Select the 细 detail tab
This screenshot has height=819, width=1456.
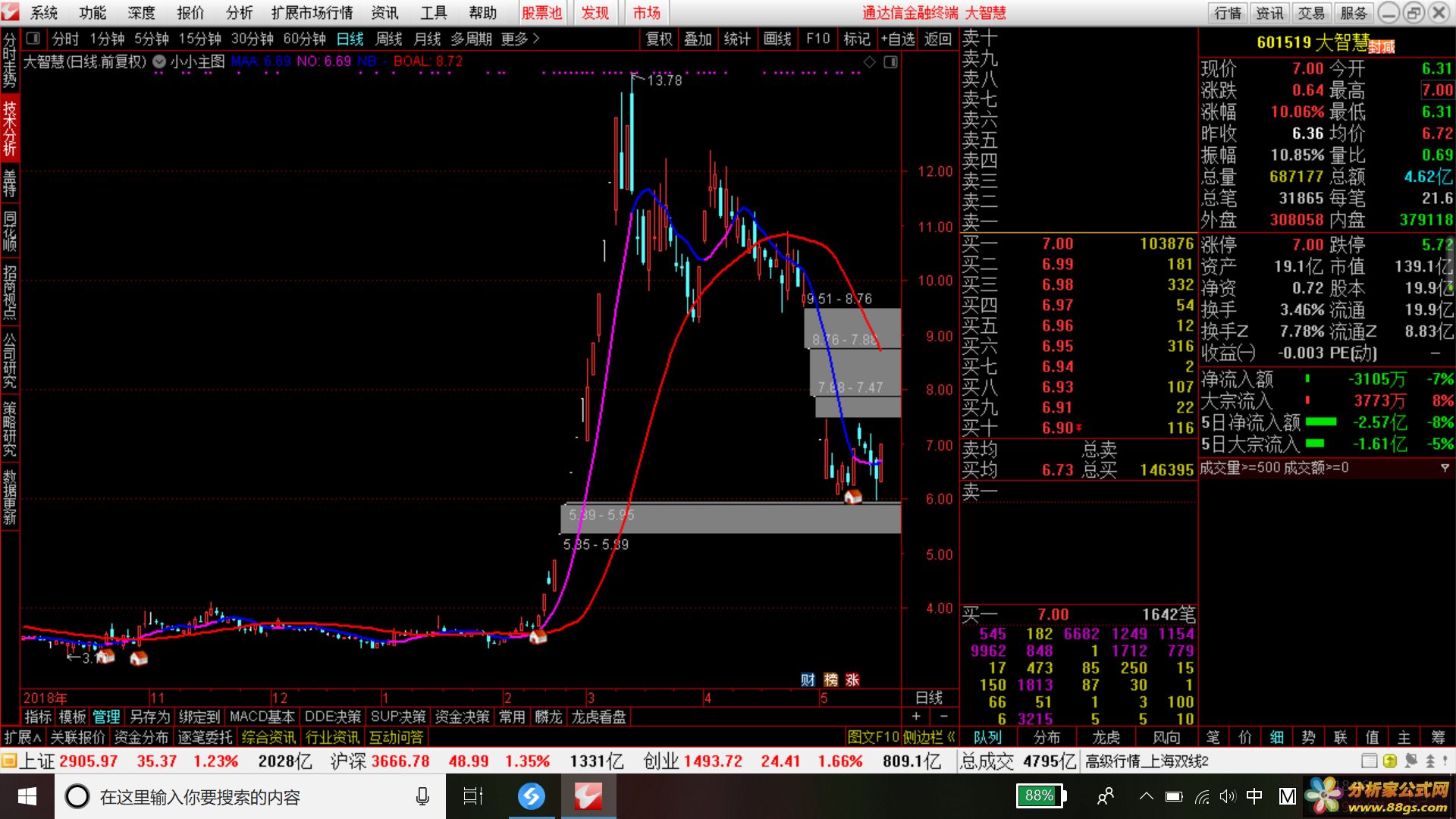tap(1277, 737)
